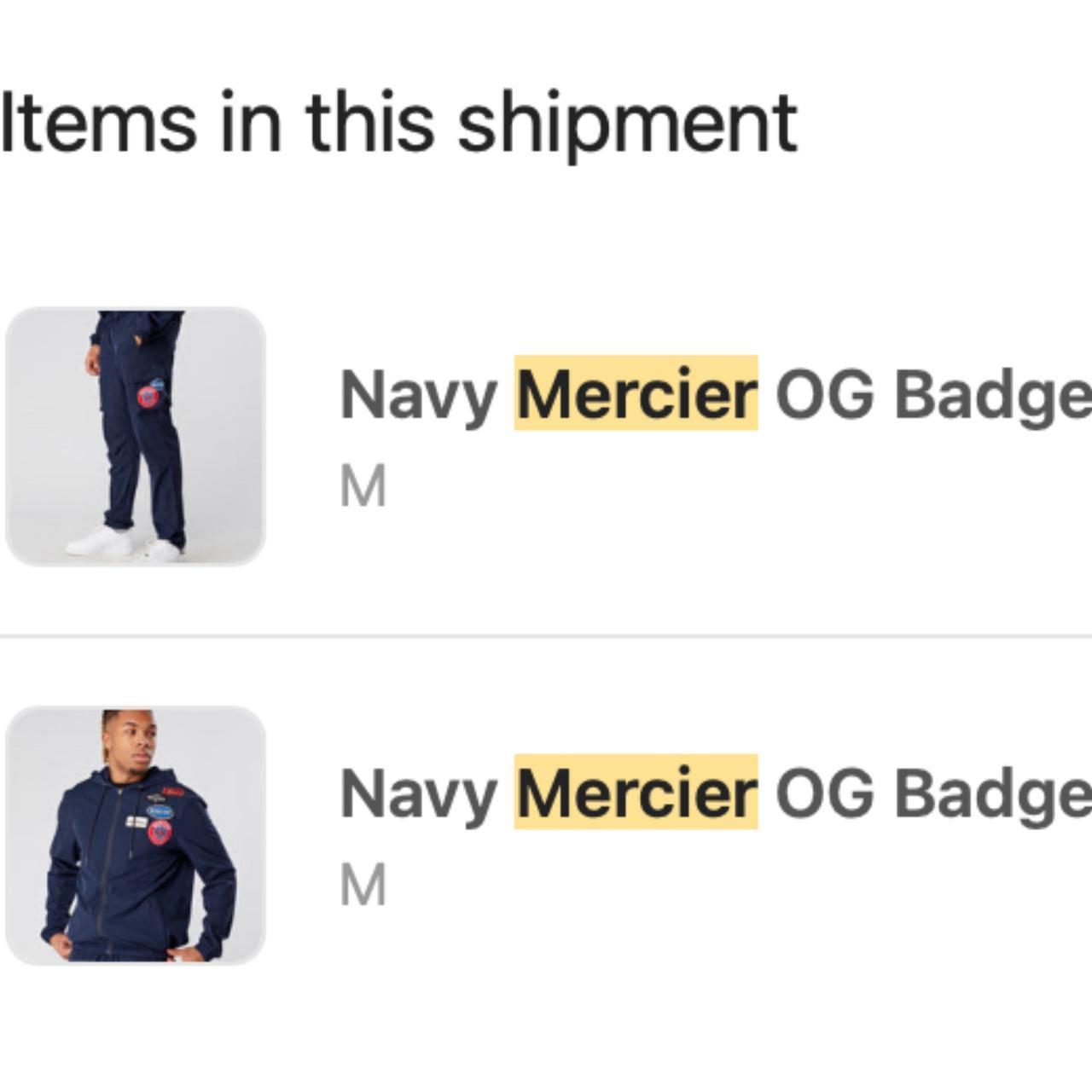The image size is (1092, 1092).
Task: Click OG Badge text in second product title
Action: click(x=930, y=794)
